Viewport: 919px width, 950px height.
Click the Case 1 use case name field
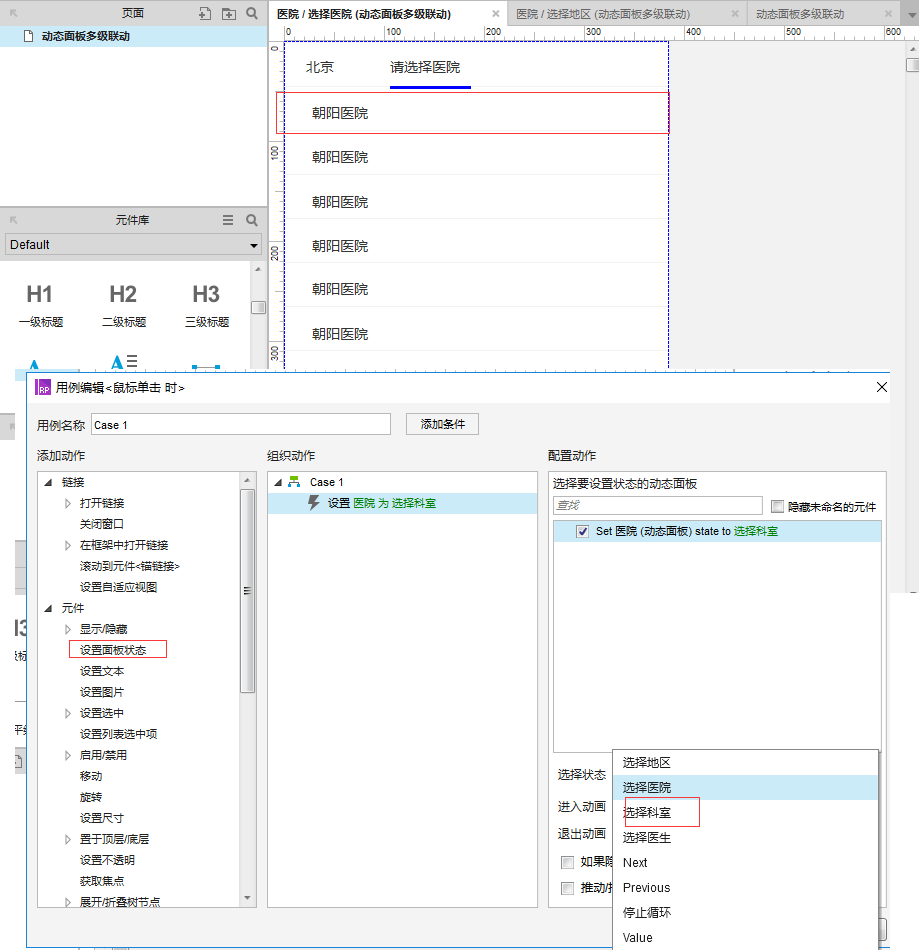[x=240, y=424]
